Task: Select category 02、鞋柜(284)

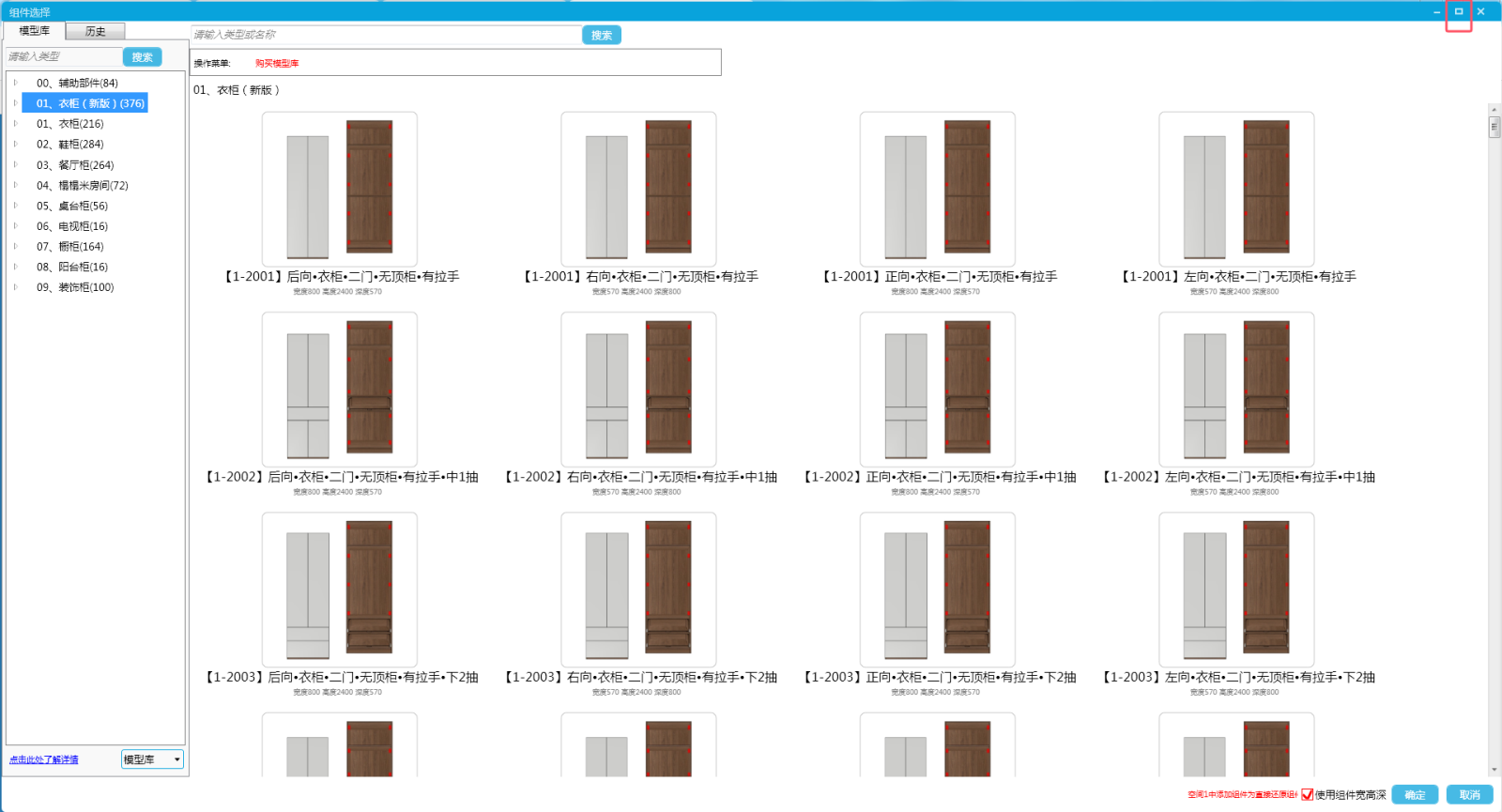Action: coord(70,144)
